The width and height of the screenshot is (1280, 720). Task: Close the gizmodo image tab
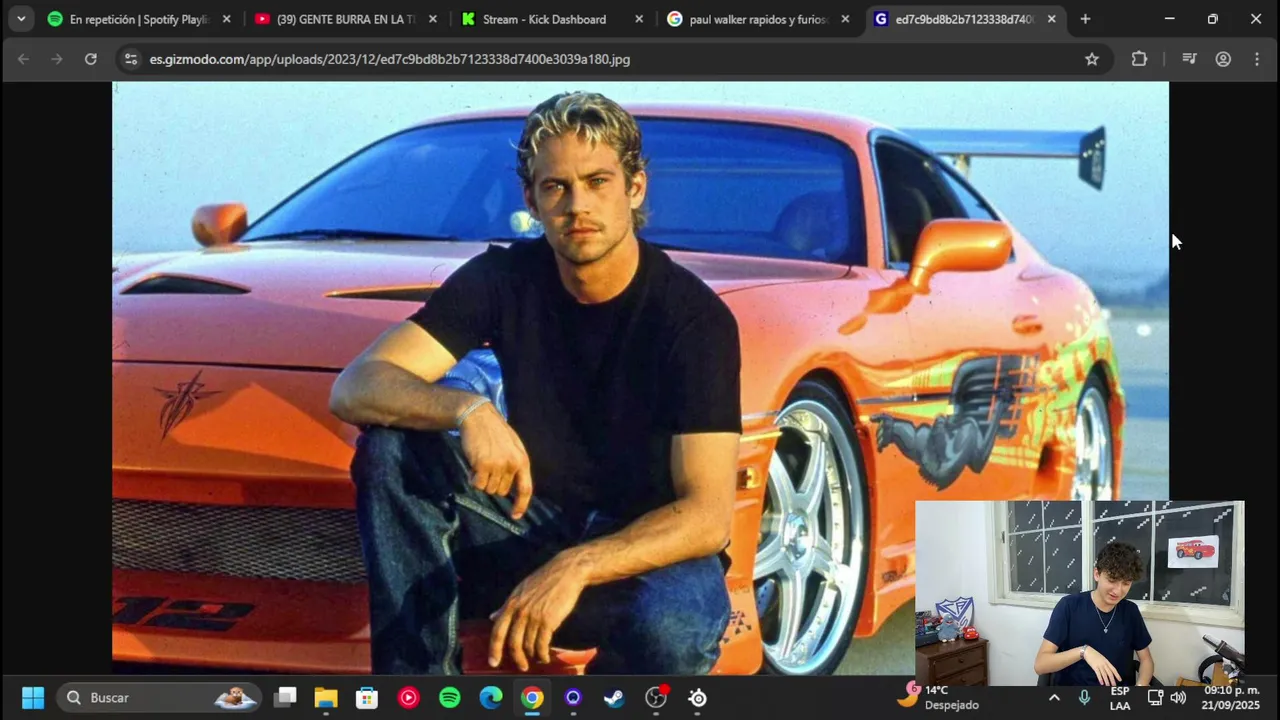point(1051,19)
